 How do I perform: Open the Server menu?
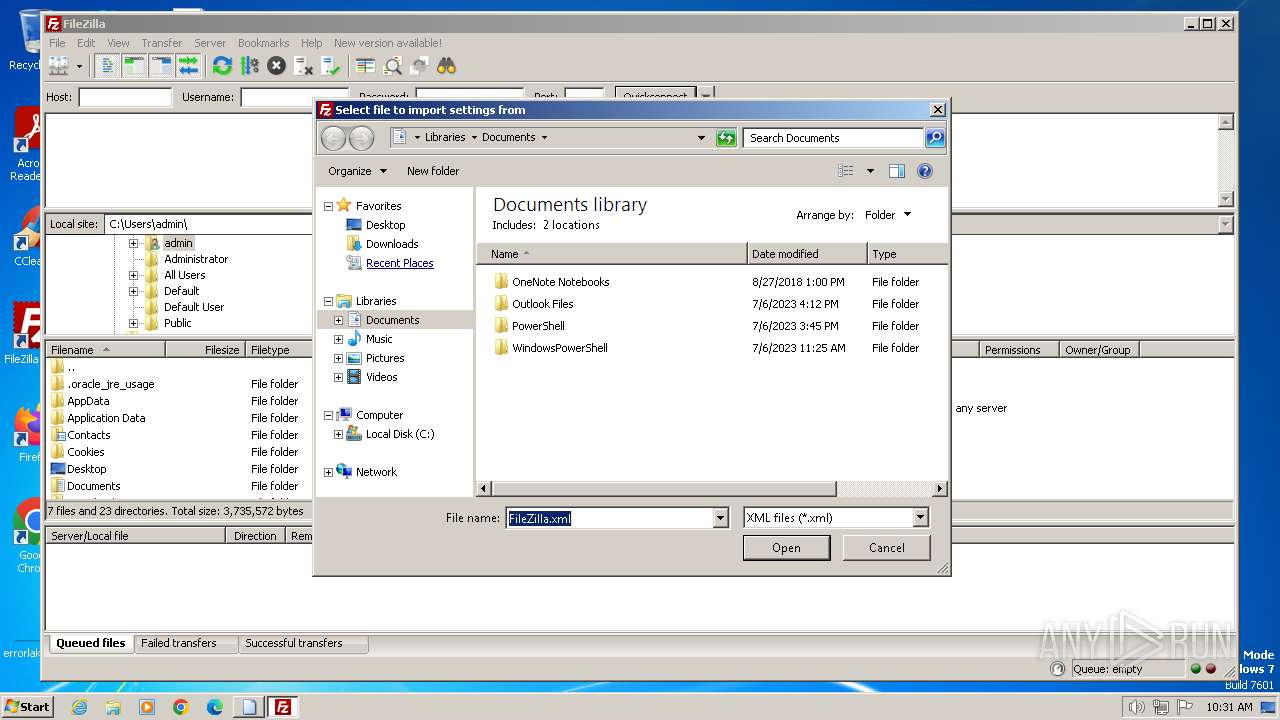(x=210, y=43)
